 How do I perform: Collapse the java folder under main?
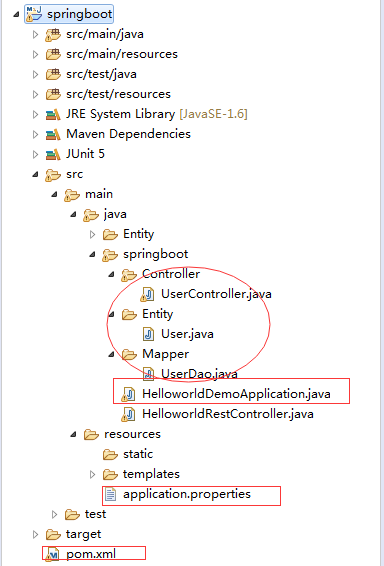(x=74, y=214)
